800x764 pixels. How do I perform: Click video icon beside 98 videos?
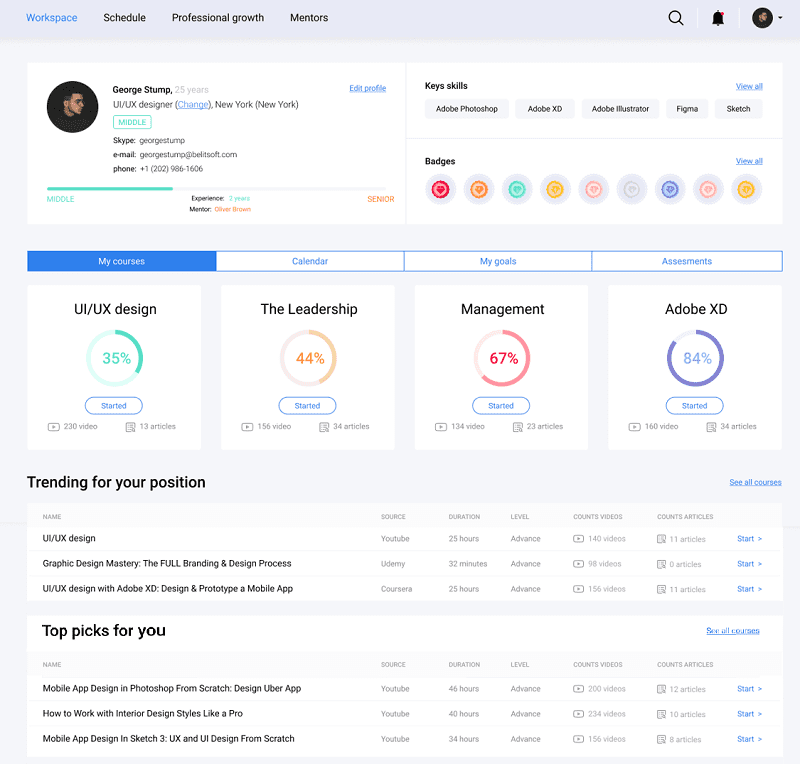[578, 563]
